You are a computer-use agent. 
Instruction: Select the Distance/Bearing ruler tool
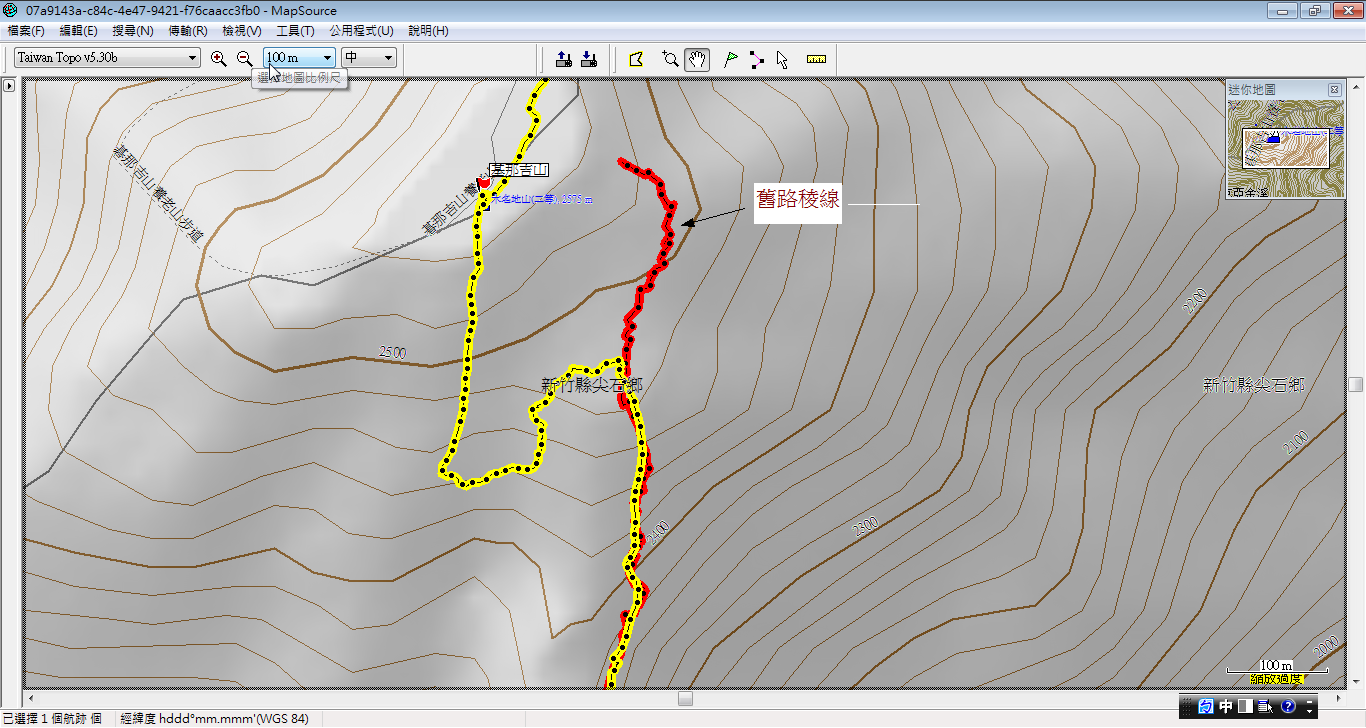pos(817,59)
